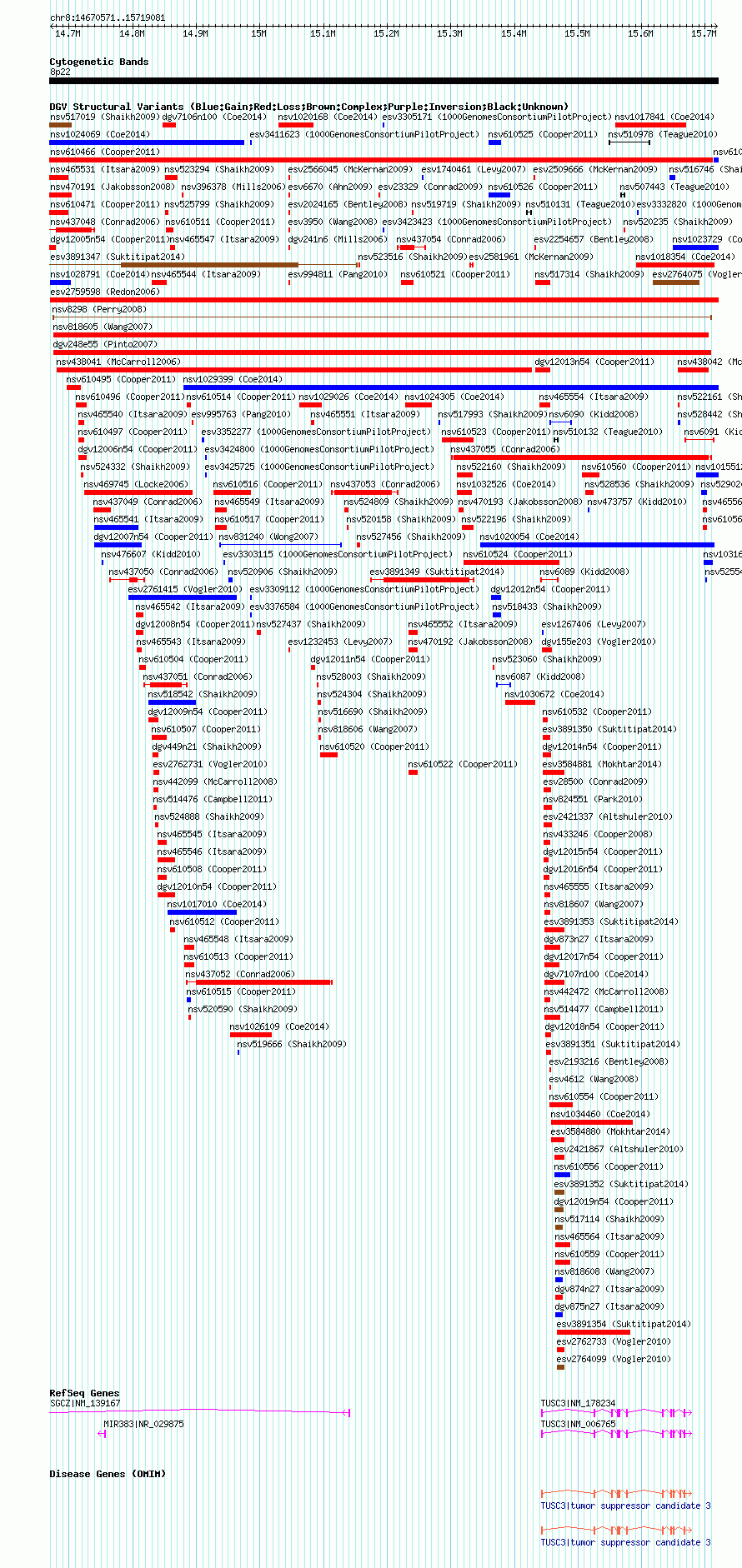Viewport: 742px width, 1568px height.
Task: Select nsv510978 (Teague2010) variant label
Action: [x=663, y=134]
